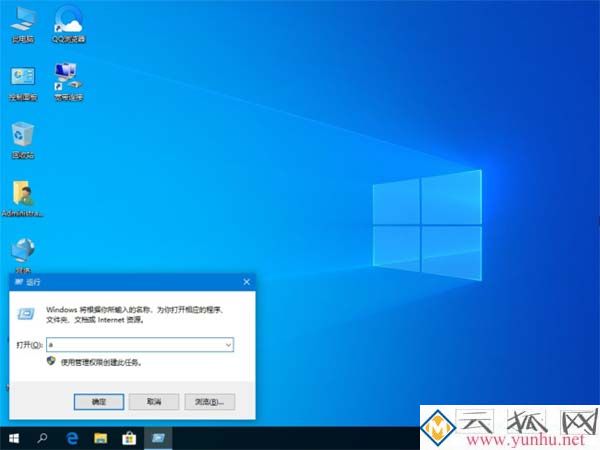Open the broadband connection shortcut icon

(68, 82)
